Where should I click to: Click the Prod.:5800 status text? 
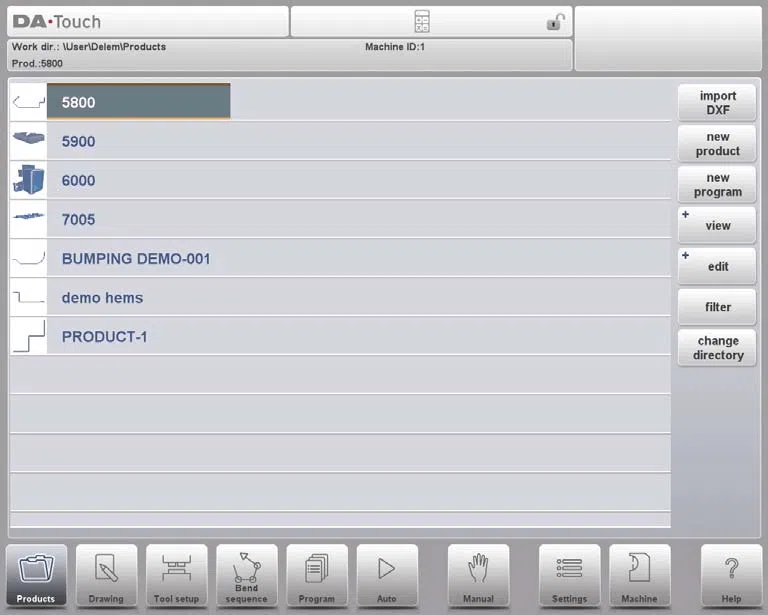pyautogui.click(x=37, y=64)
